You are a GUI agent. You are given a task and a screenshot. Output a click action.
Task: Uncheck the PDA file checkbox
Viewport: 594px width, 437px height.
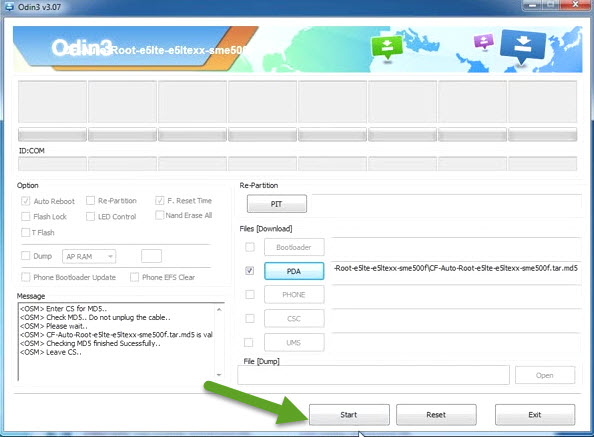point(249,270)
